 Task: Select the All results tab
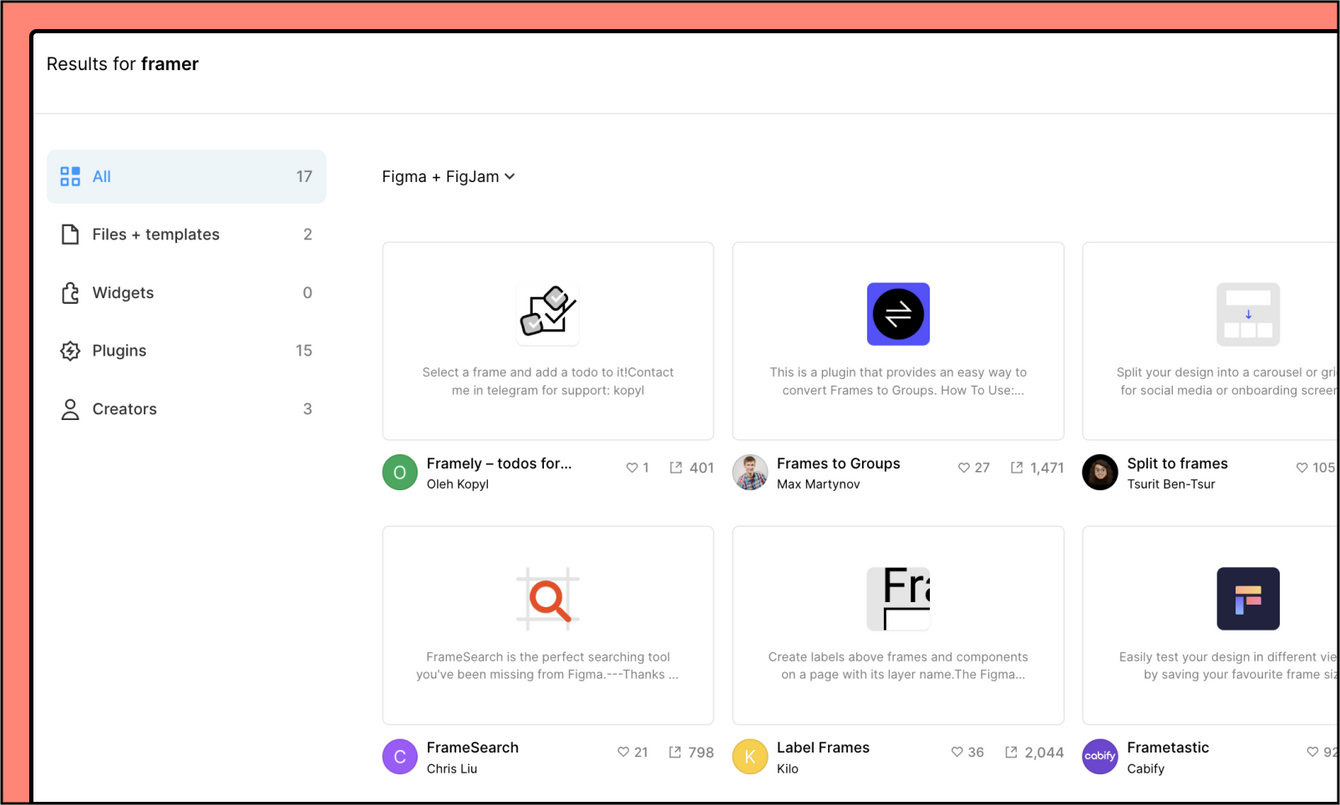pos(186,177)
